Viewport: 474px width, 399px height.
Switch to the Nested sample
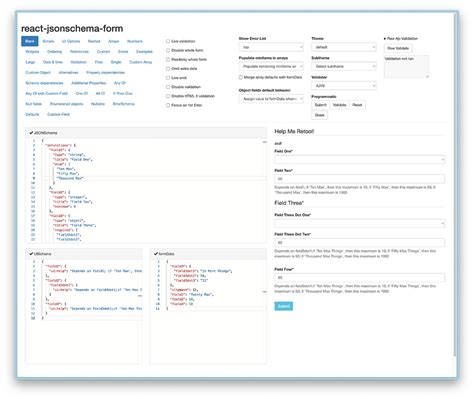94,41
